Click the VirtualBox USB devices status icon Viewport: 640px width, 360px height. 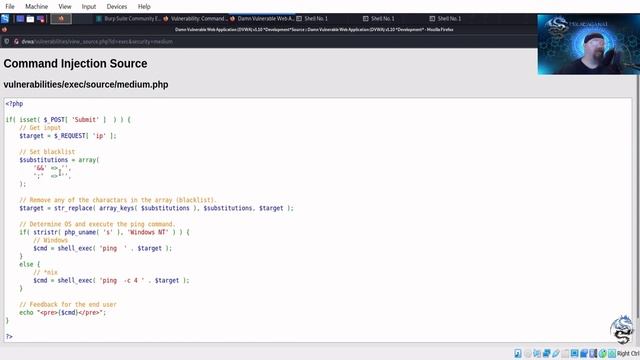point(556,353)
